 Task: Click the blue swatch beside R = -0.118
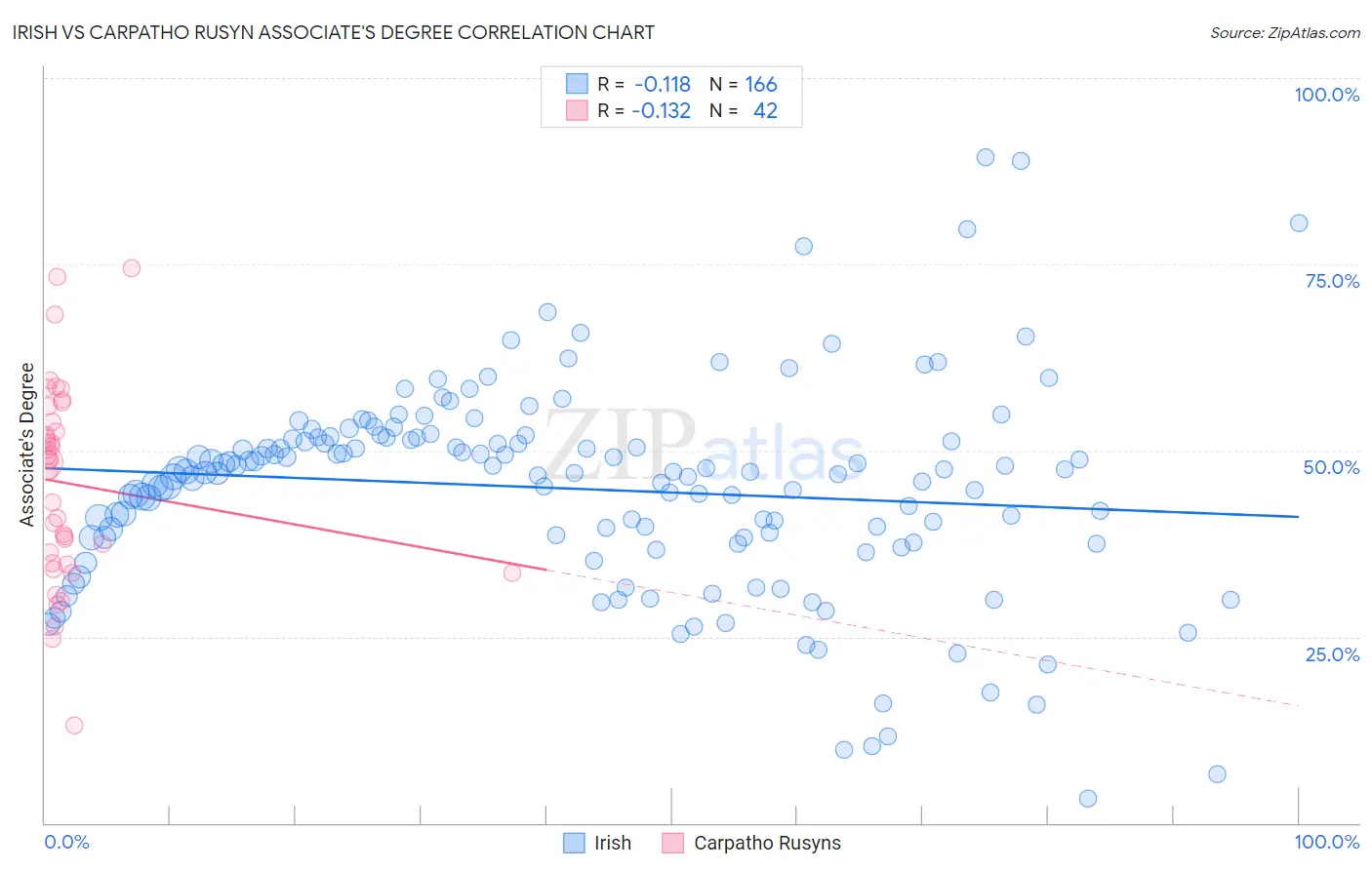pyautogui.click(x=577, y=84)
